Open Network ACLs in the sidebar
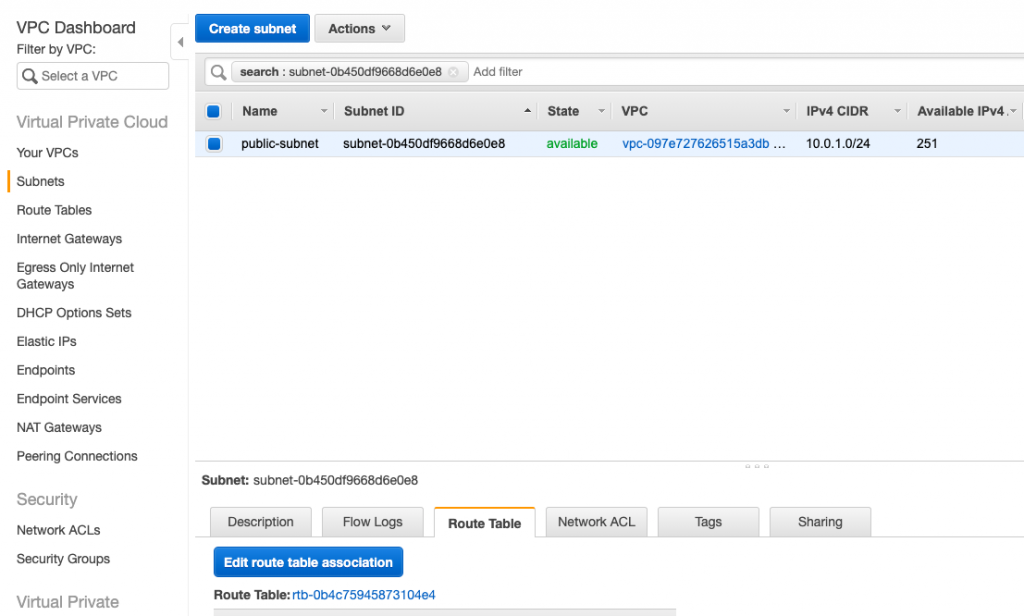The image size is (1024, 616). 59,530
